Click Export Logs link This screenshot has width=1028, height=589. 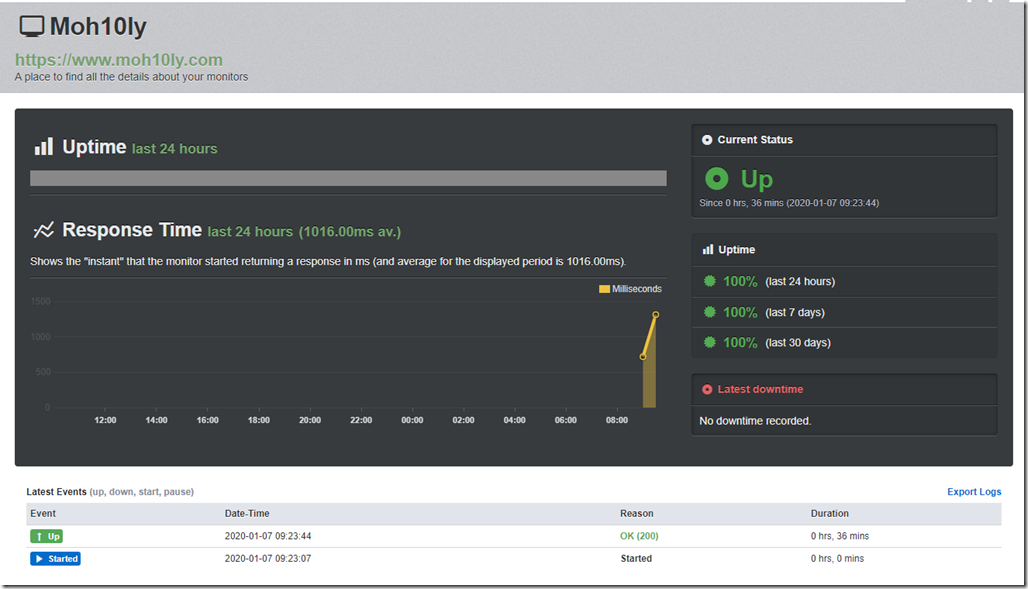[973, 492]
